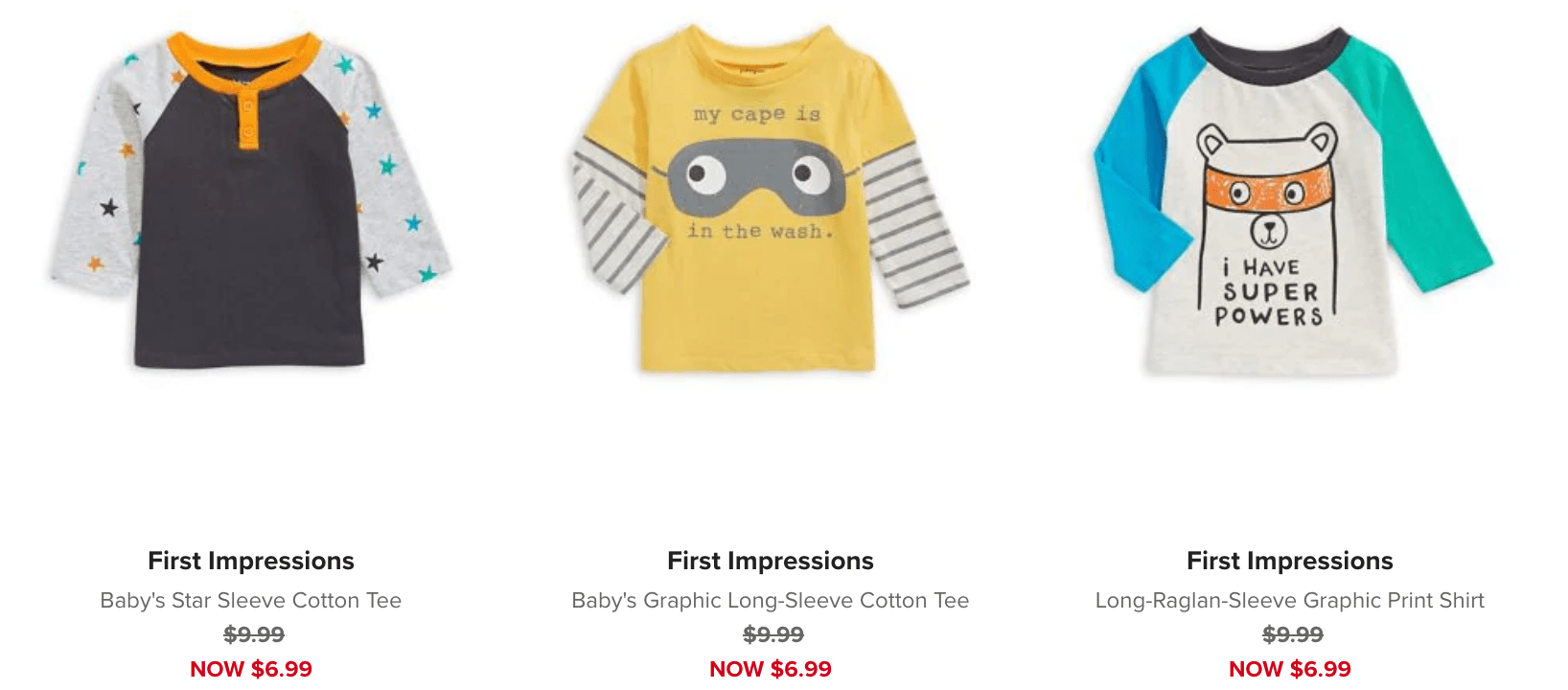Viewport: 1568px width, 690px height.
Task: Open the bear super powers shirt image
Action: click(1292, 199)
